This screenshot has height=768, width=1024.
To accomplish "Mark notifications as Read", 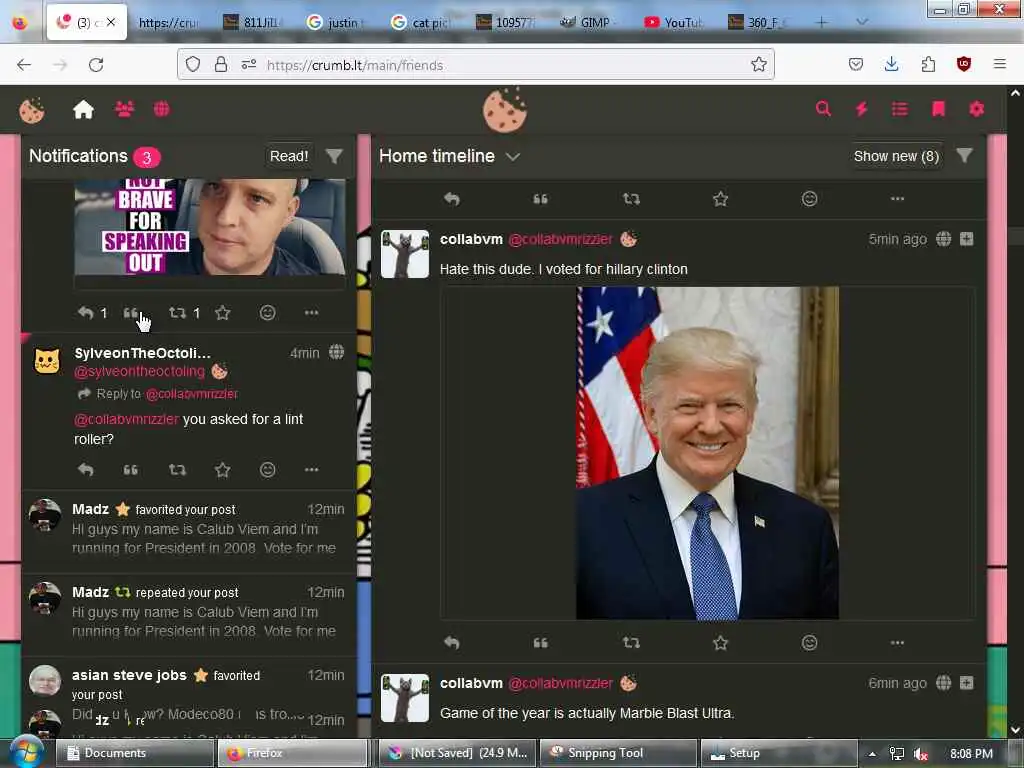I will click(x=289, y=156).
